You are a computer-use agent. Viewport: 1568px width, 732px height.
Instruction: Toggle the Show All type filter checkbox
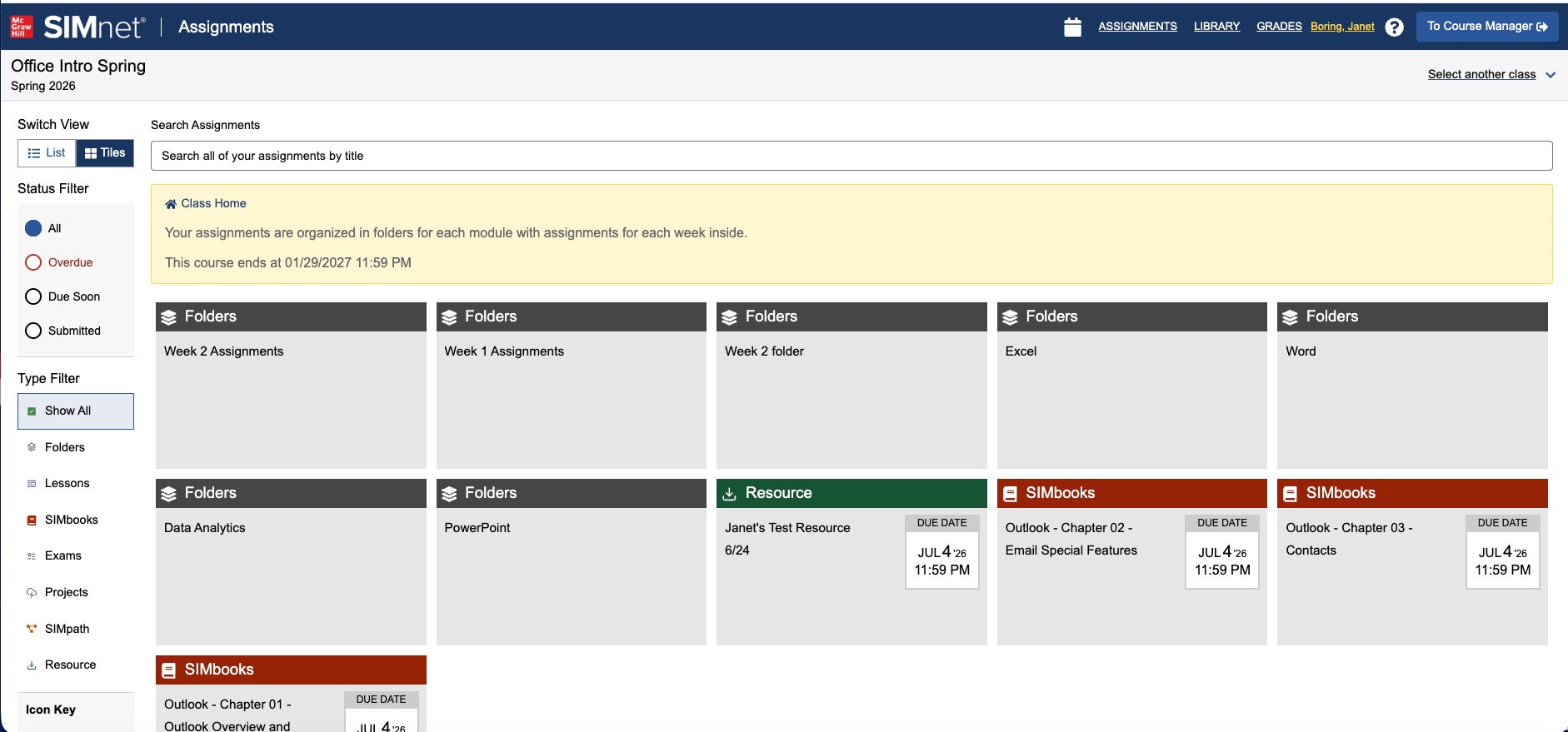click(x=32, y=411)
